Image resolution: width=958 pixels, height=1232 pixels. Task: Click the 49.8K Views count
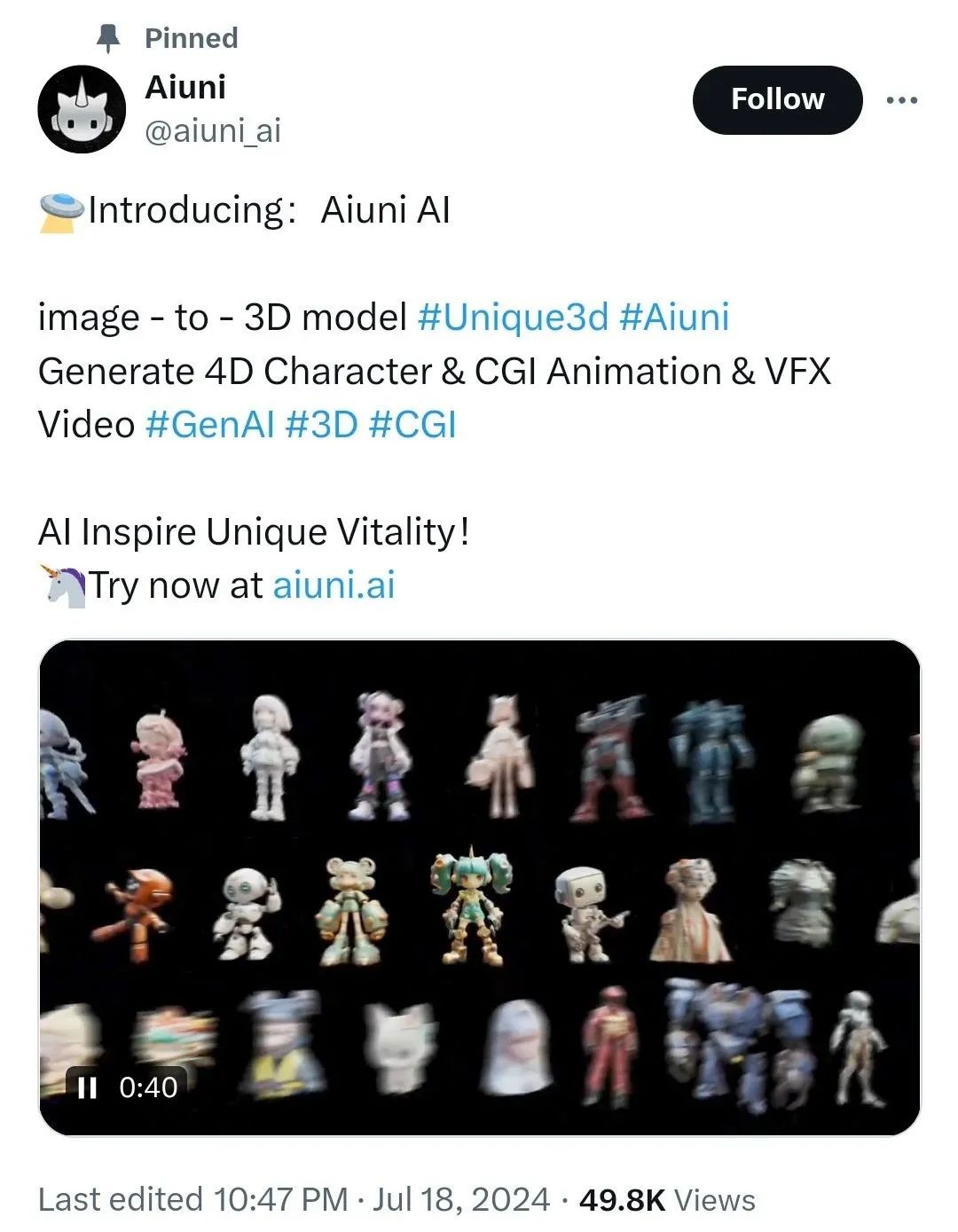point(667,1200)
